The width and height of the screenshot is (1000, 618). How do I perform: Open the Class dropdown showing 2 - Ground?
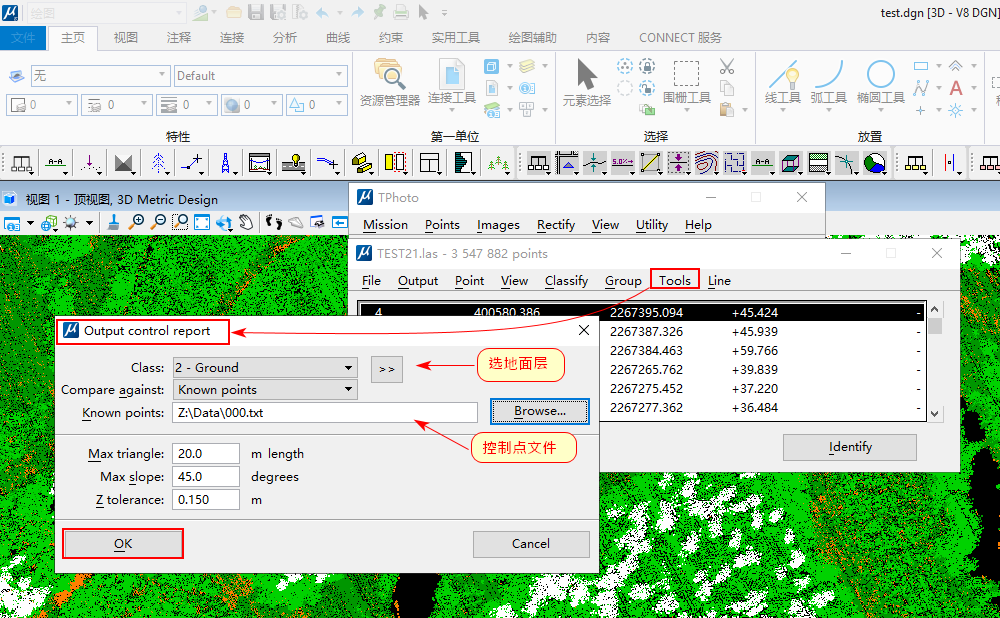point(265,368)
